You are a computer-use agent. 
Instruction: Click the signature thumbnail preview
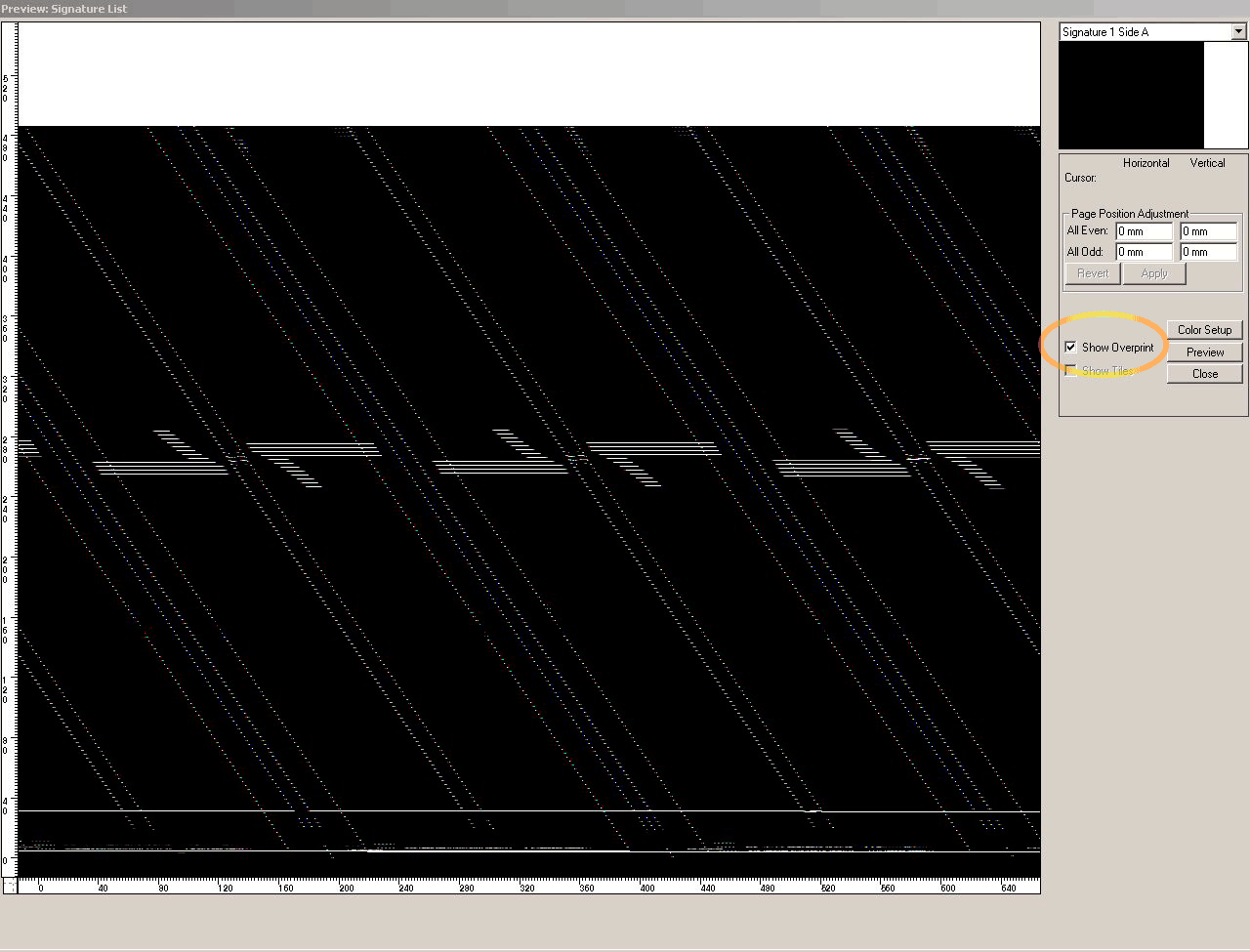coord(1153,95)
